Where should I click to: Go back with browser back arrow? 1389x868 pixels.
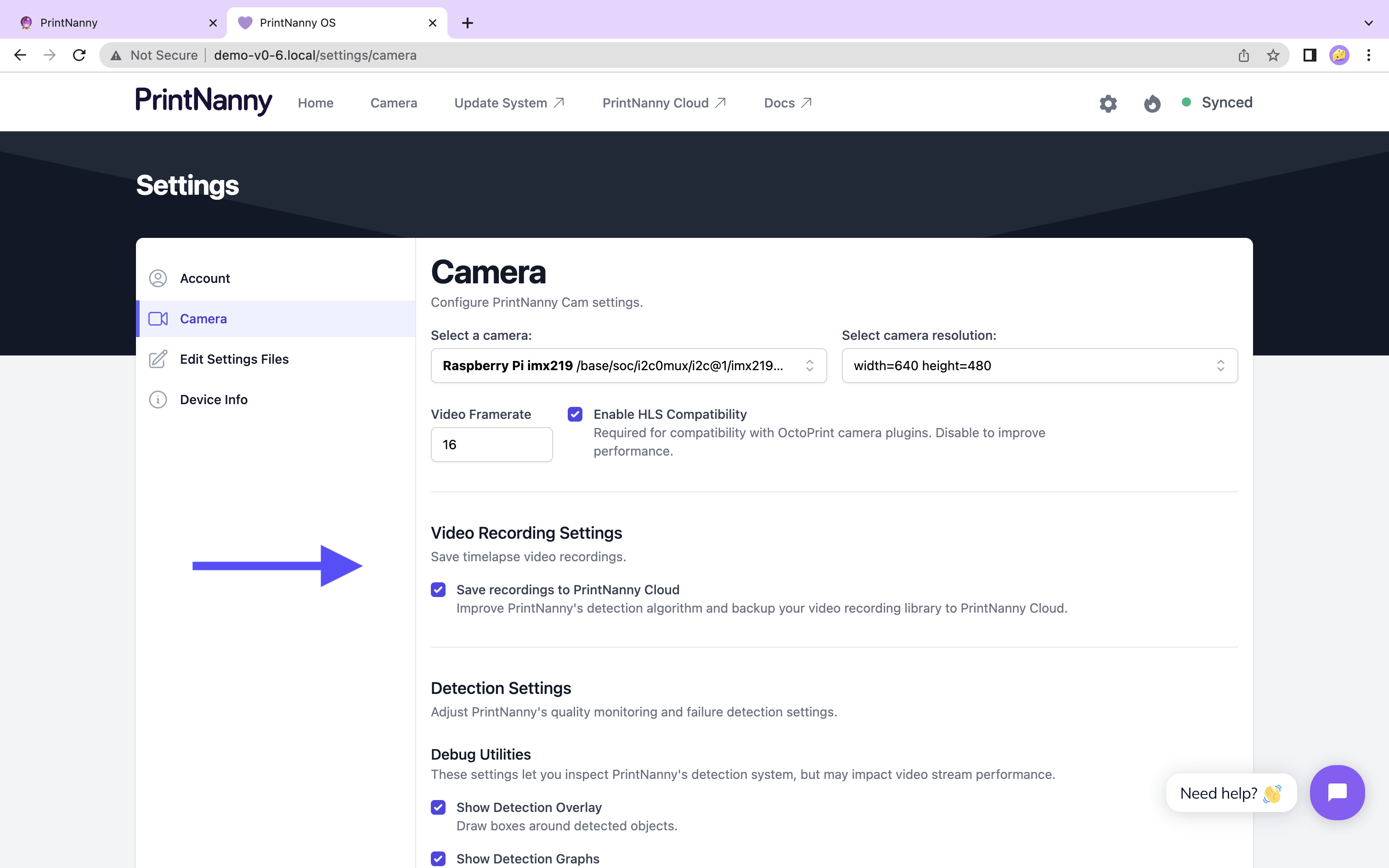click(20, 55)
